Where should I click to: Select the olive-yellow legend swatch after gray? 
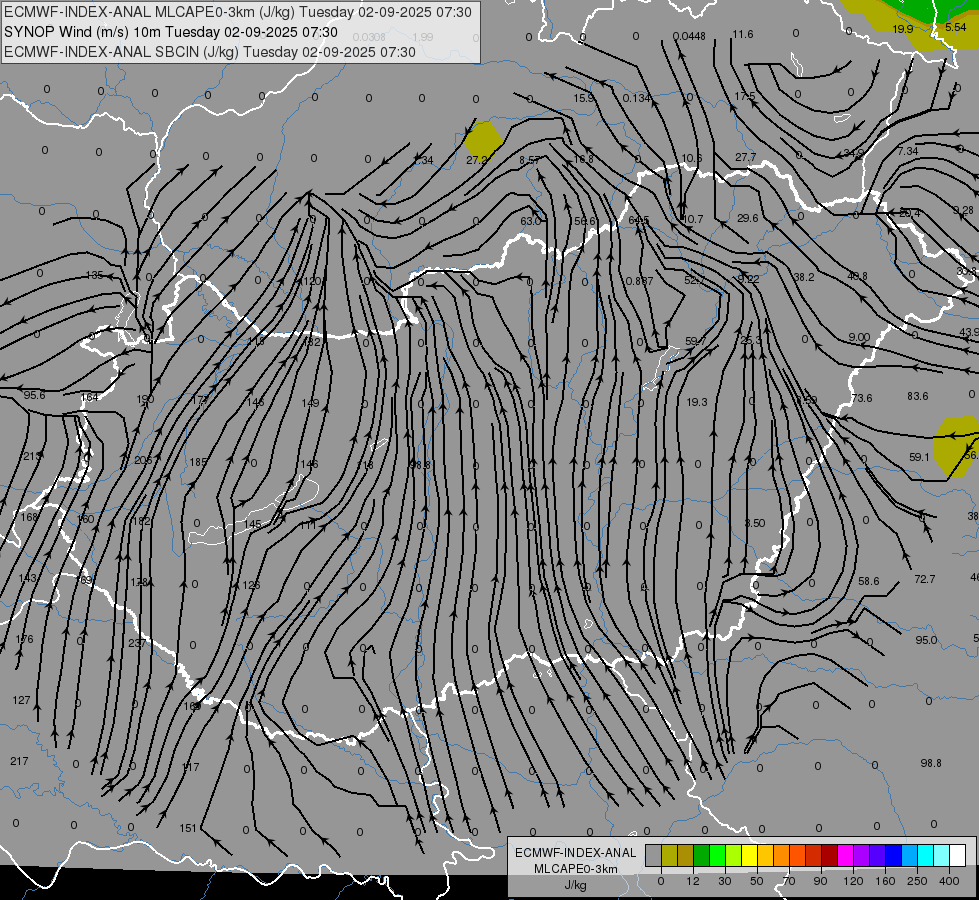(x=669, y=855)
